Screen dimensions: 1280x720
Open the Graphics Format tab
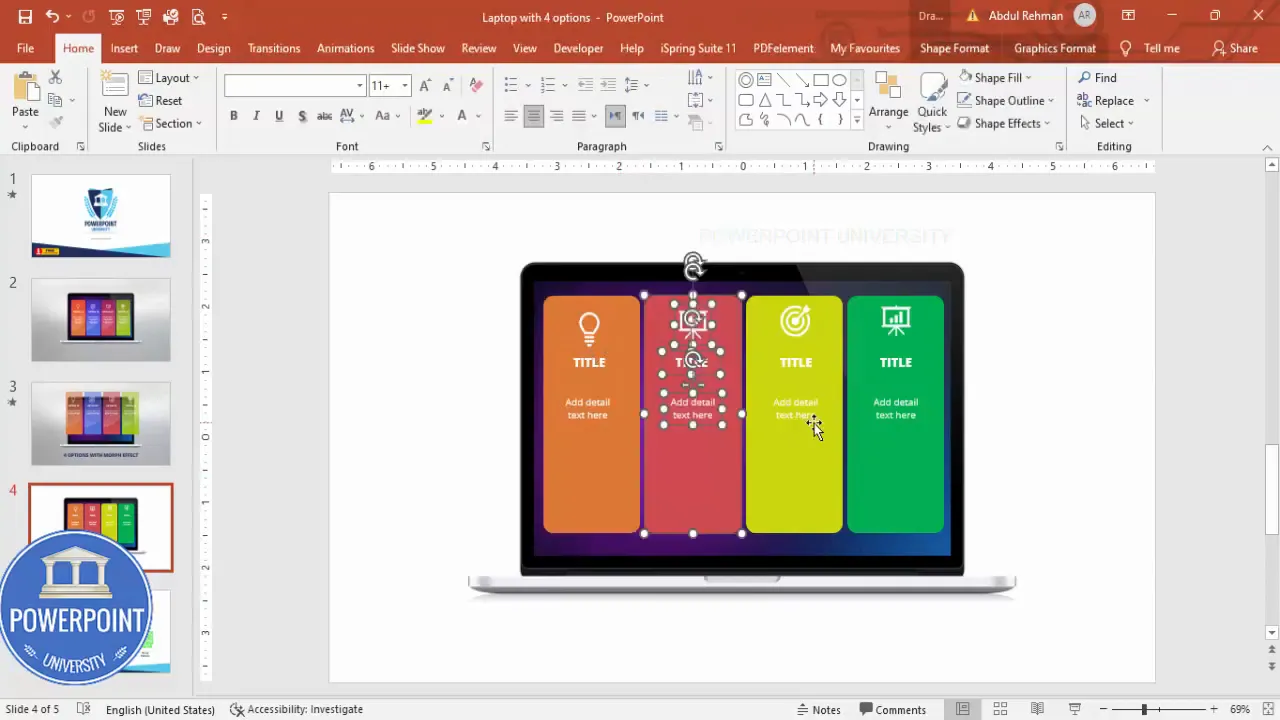(1054, 48)
